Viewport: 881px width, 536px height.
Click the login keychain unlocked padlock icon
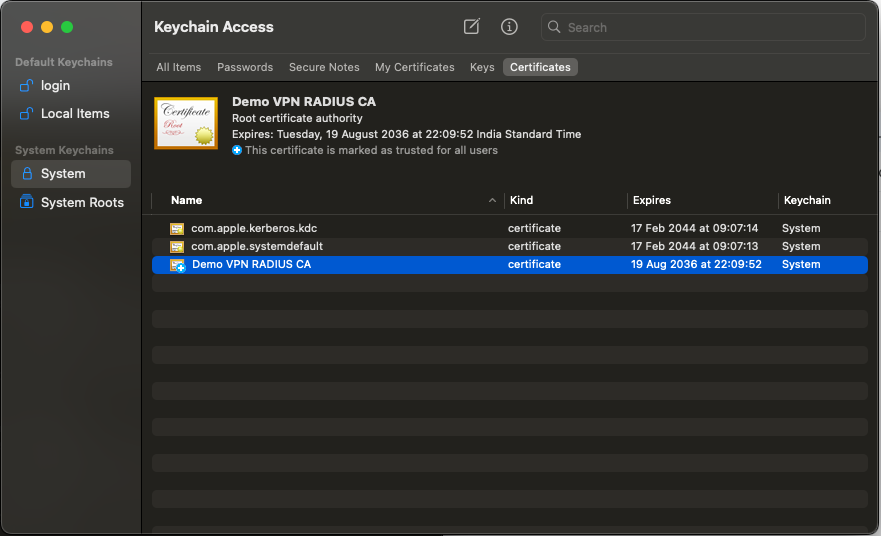[x=26, y=85]
